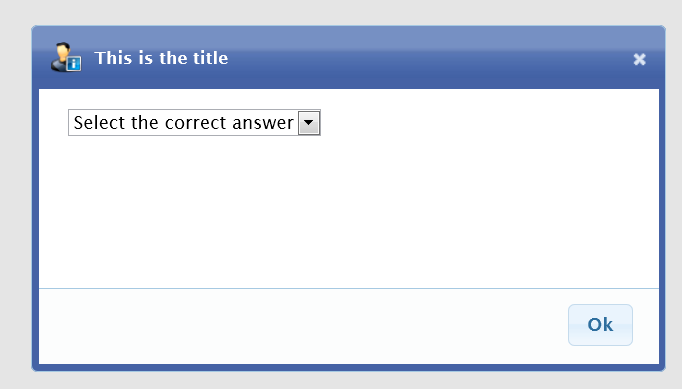Dismiss the window using the cross icon
682x389 pixels.
pyautogui.click(x=639, y=59)
